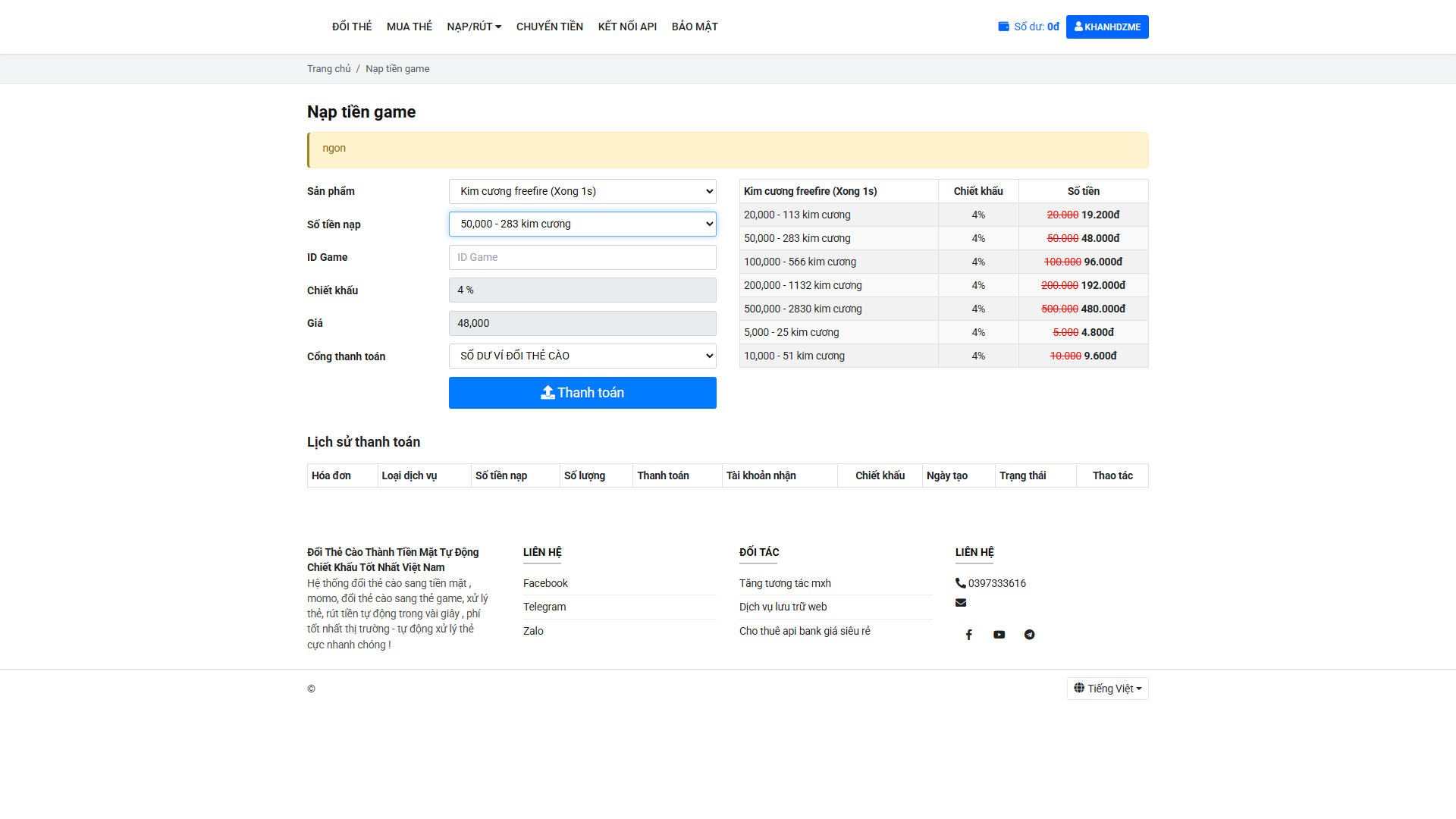Image resolution: width=1456 pixels, height=819 pixels.
Task: Open the NẠP/RÚT menu
Action: point(474,27)
